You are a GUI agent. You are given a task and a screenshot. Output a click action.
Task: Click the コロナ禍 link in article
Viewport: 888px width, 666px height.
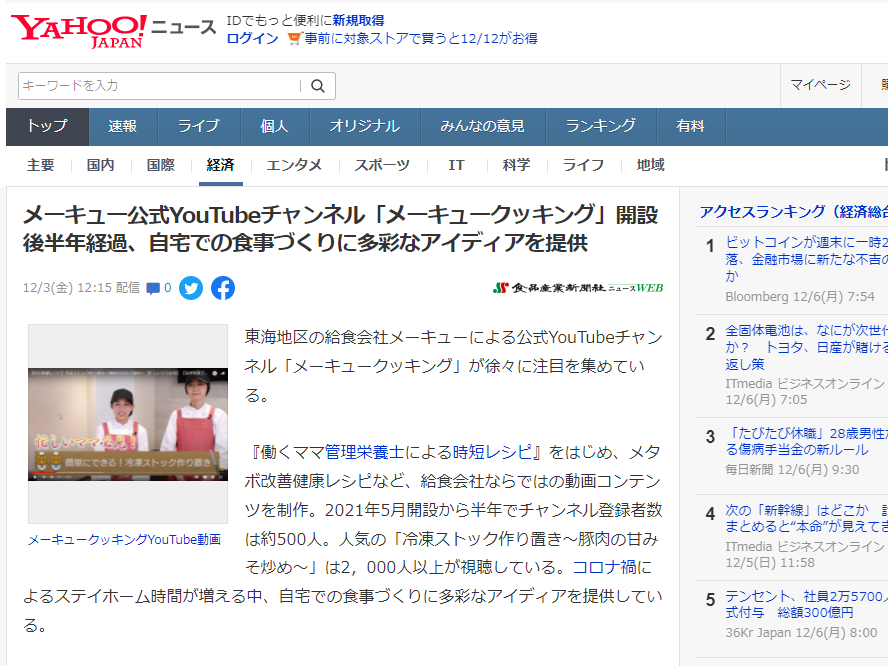tap(605, 567)
